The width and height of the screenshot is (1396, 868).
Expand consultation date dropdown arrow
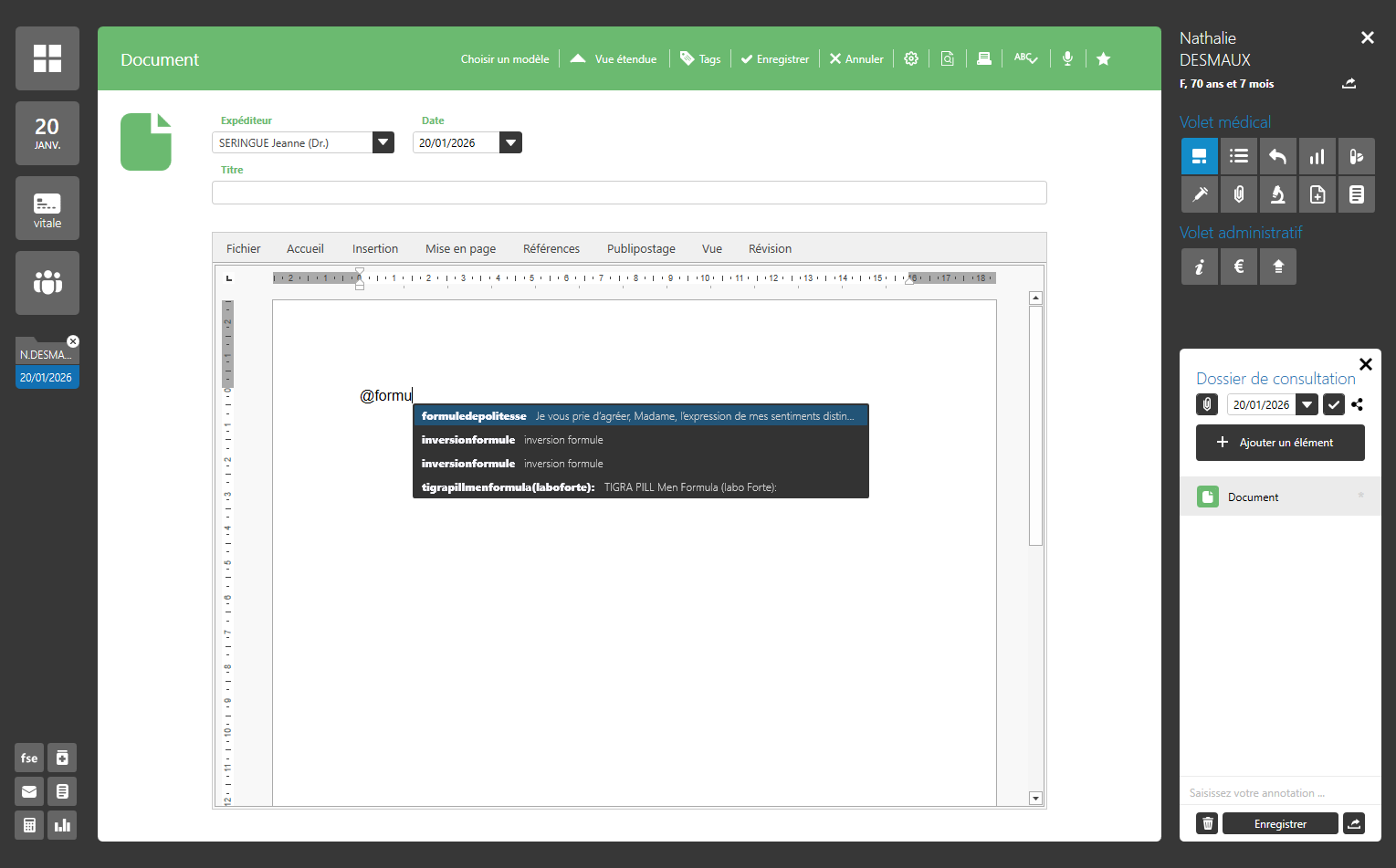[x=1307, y=404]
